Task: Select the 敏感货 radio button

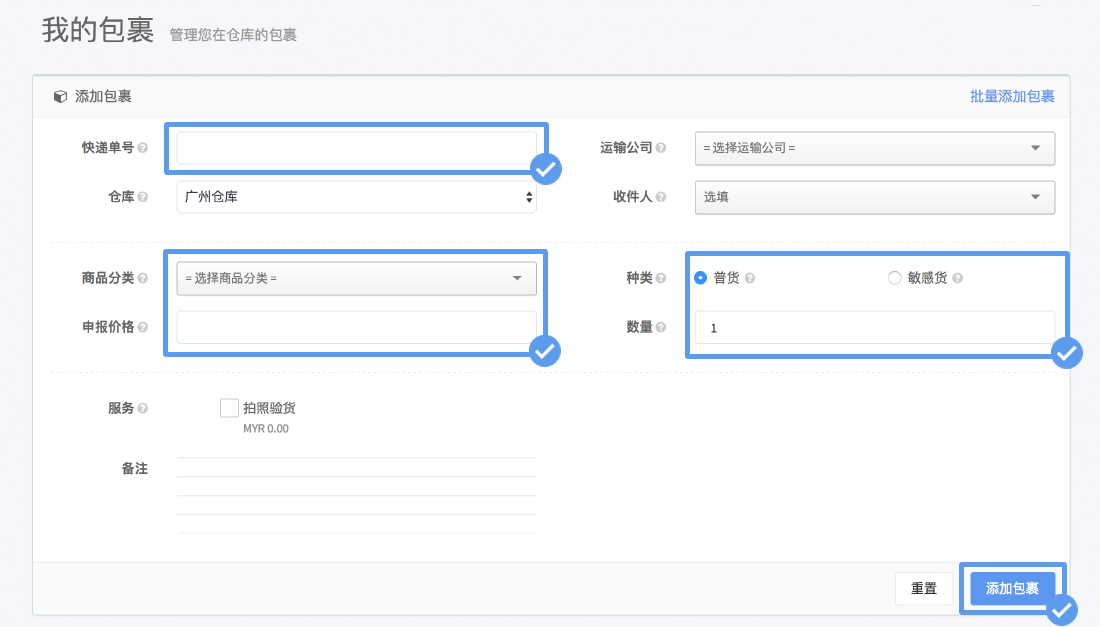Action: coord(894,278)
